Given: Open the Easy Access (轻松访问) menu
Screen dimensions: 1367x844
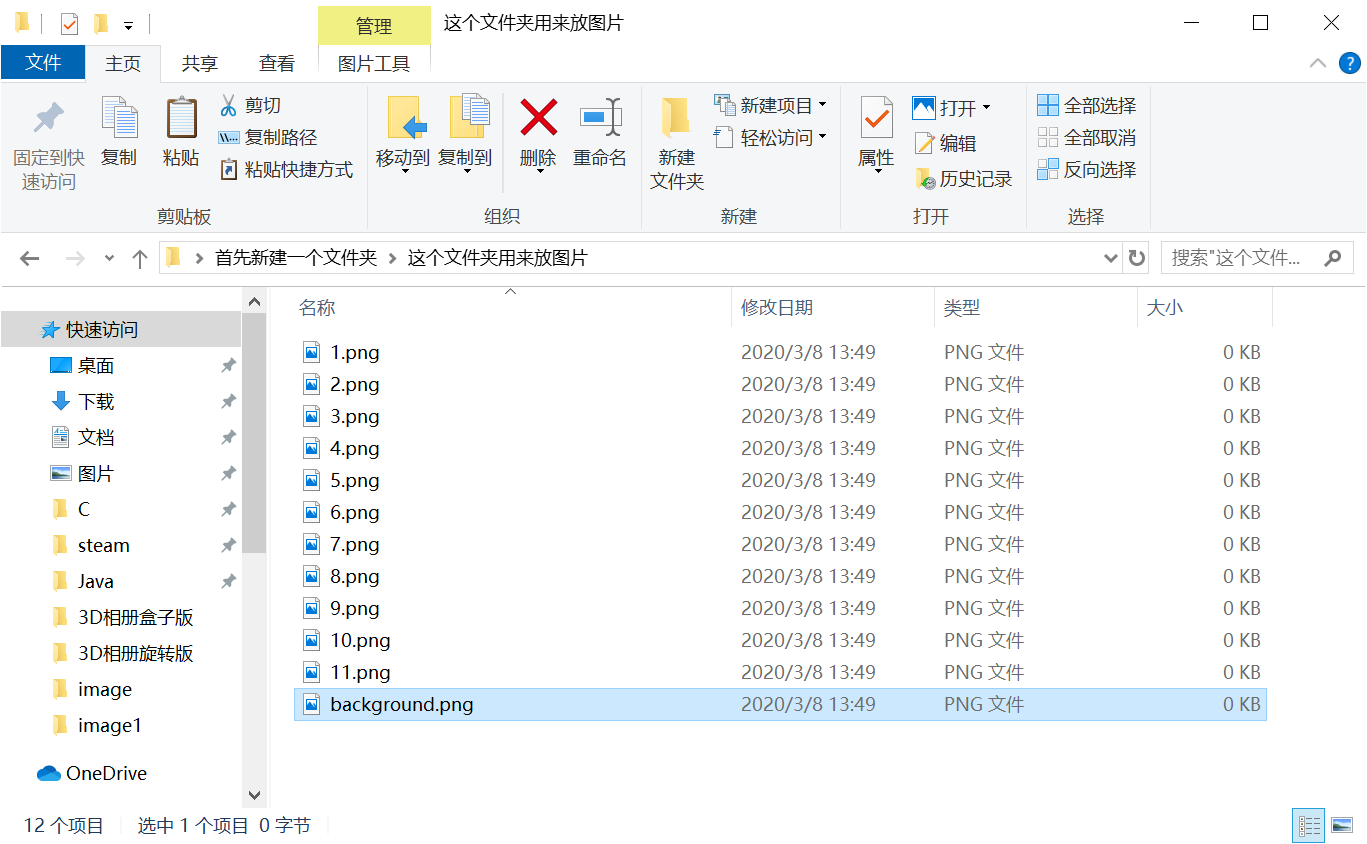Looking at the screenshot, I should point(771,137).
